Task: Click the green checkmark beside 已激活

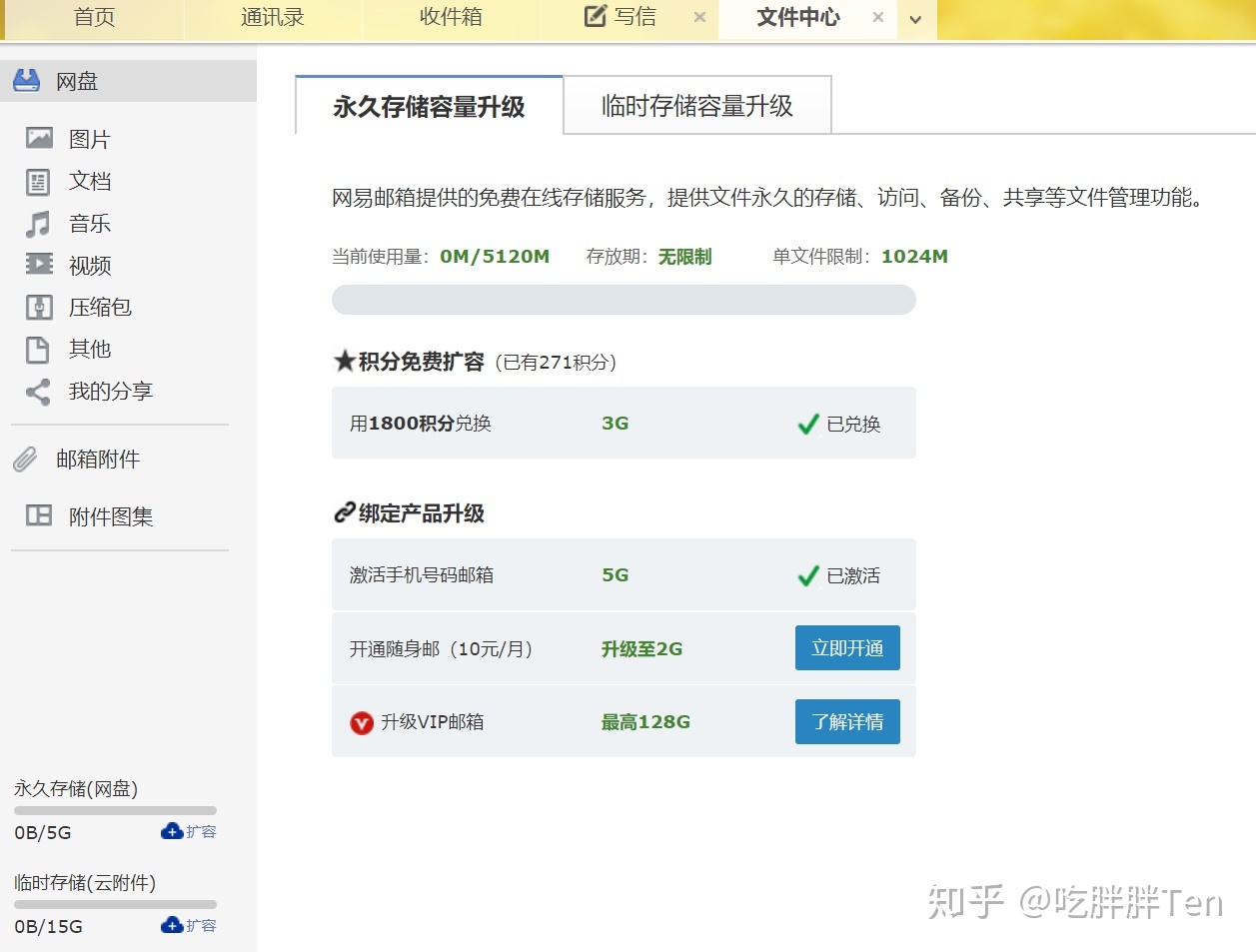Action: (807, 574)
